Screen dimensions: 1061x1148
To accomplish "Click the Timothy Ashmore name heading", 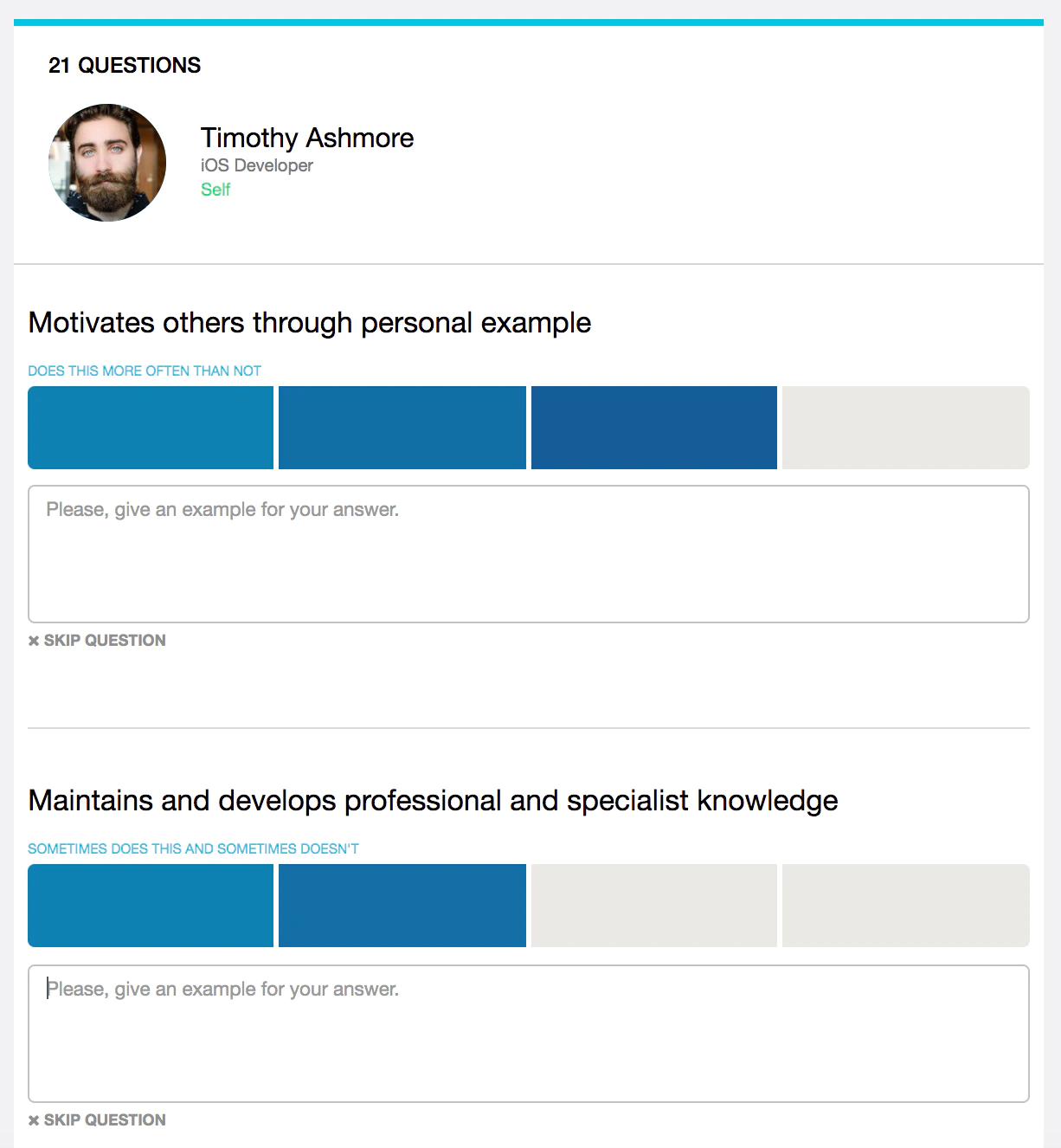I will coord(307,138).
